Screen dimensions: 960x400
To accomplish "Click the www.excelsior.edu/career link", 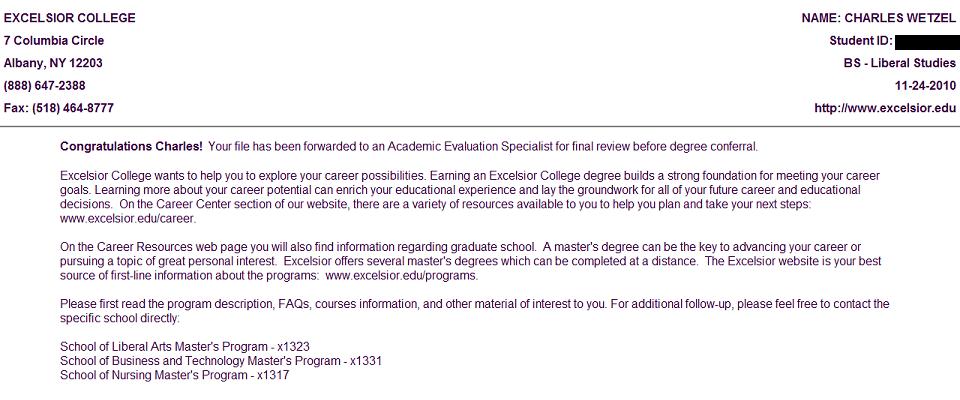I will 128,217.
